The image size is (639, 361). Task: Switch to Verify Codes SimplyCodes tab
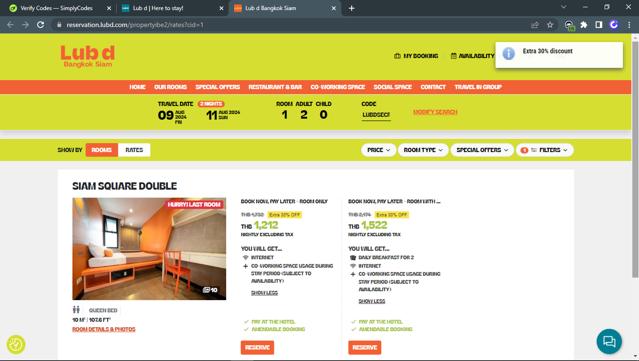56,8
